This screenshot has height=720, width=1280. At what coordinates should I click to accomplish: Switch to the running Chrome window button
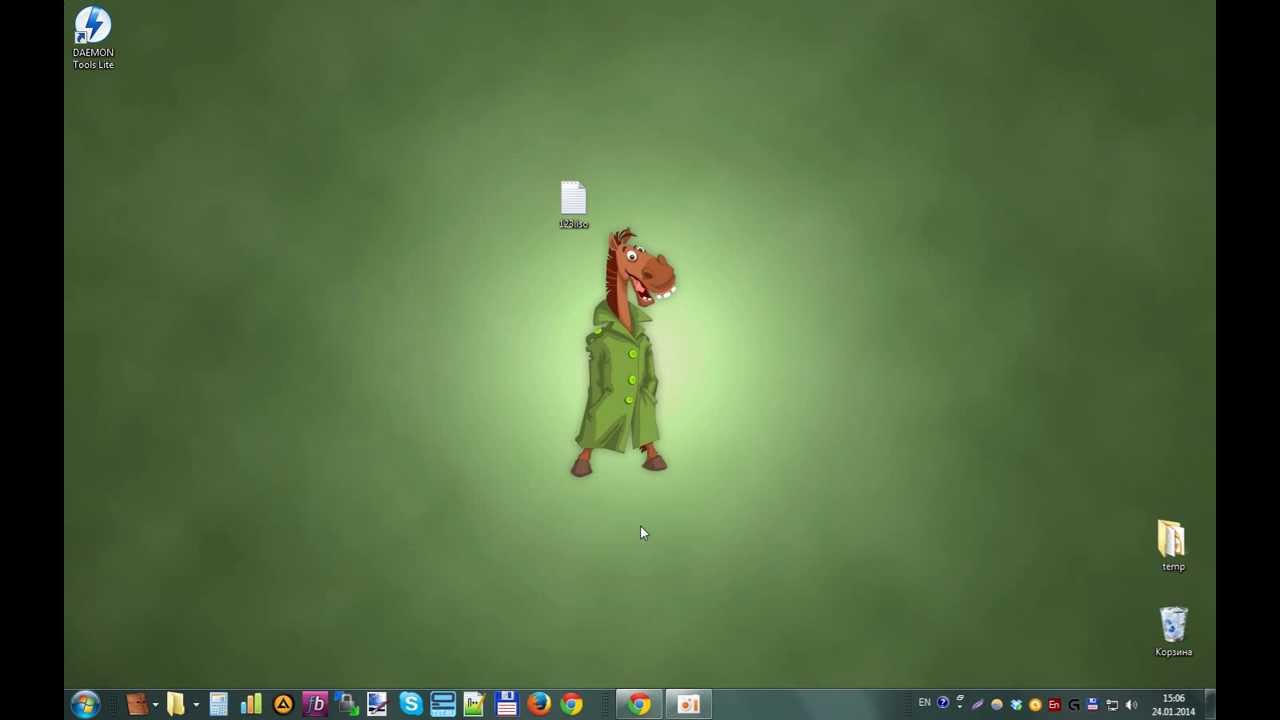coord(639,705)
